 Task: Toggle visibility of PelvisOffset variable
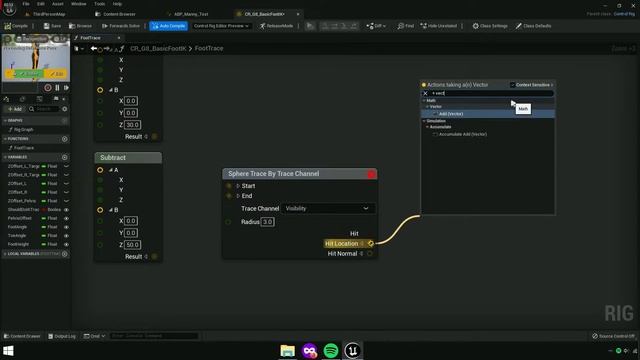tap(66, 218)
